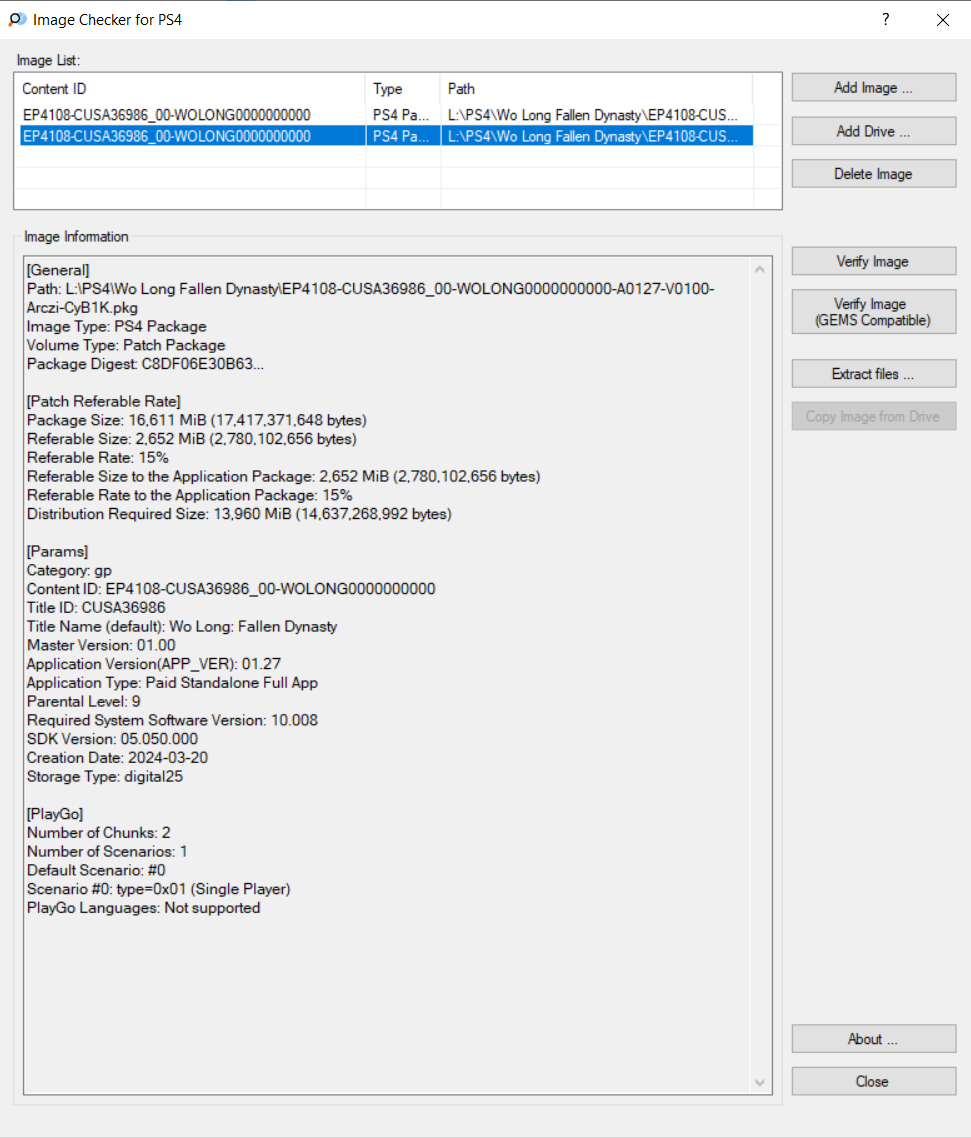Viewport: 971px width, 1138px height.
Task: Click the Image Checker app icon in title bar
Action: coord(17,20)
